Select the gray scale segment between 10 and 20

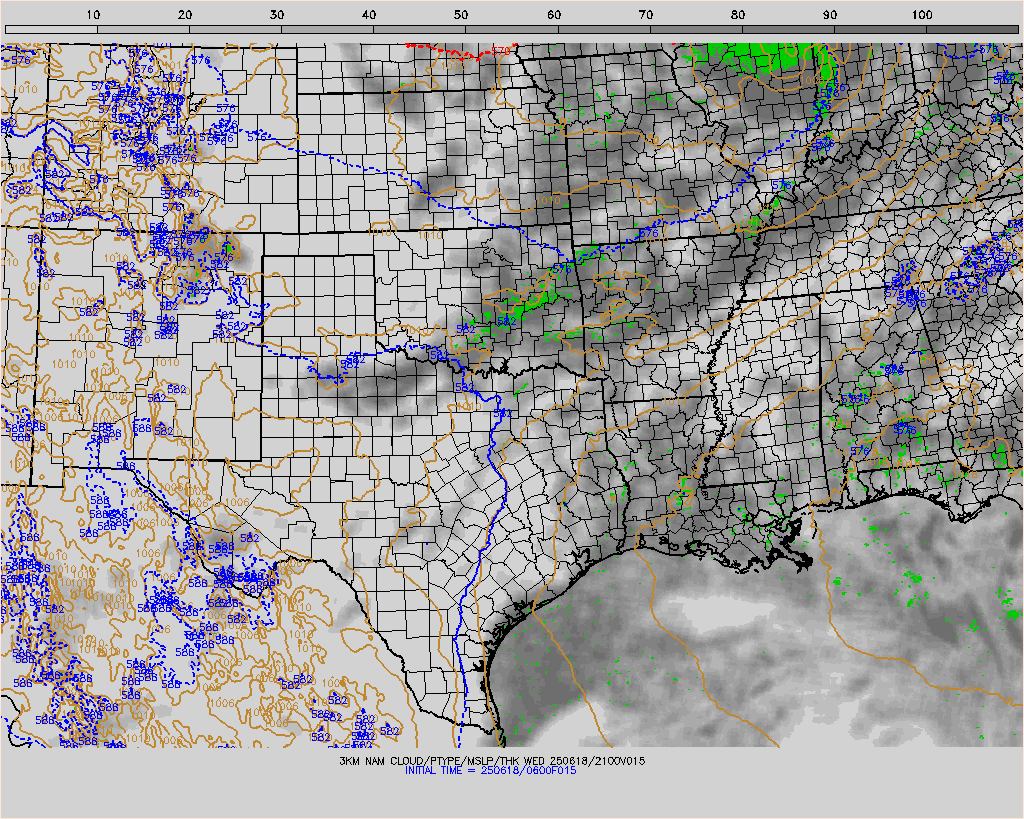click(x=144, y=29)
